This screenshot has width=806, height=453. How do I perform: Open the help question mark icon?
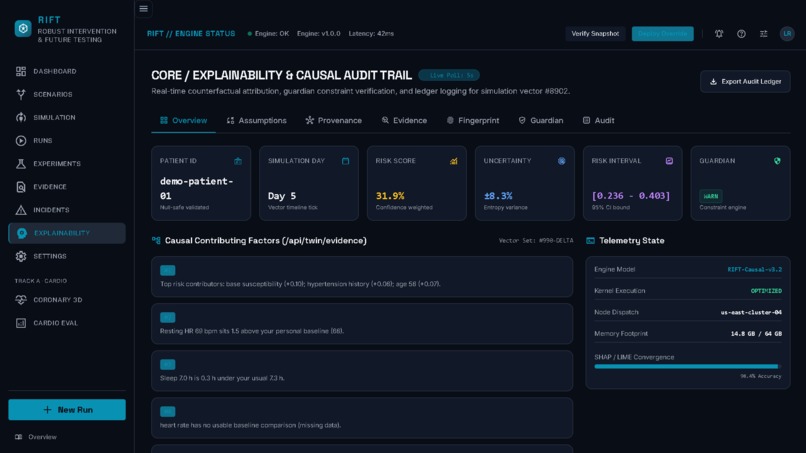click(x=741, y=33)
